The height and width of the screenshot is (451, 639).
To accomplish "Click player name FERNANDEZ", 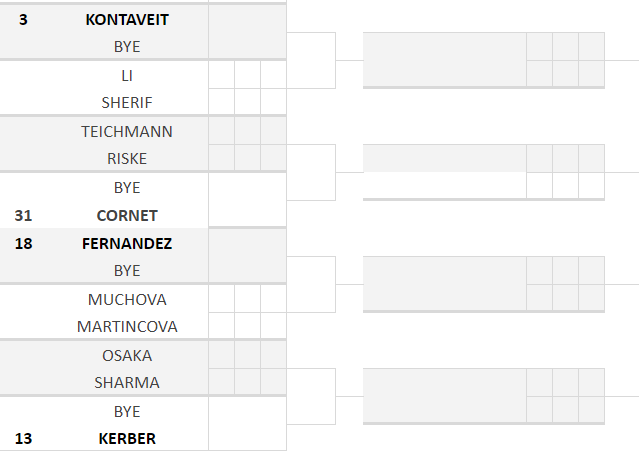I will [x=127, y=243].
